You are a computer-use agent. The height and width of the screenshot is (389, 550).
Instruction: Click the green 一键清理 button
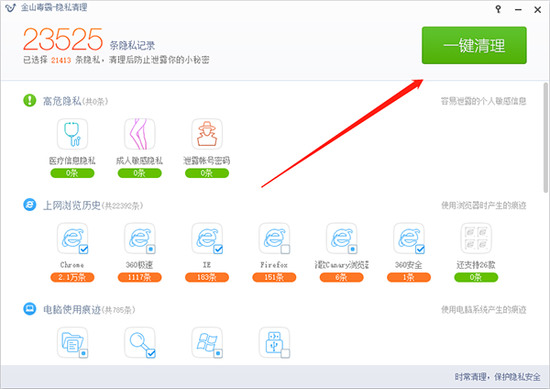tap(474, 45)
